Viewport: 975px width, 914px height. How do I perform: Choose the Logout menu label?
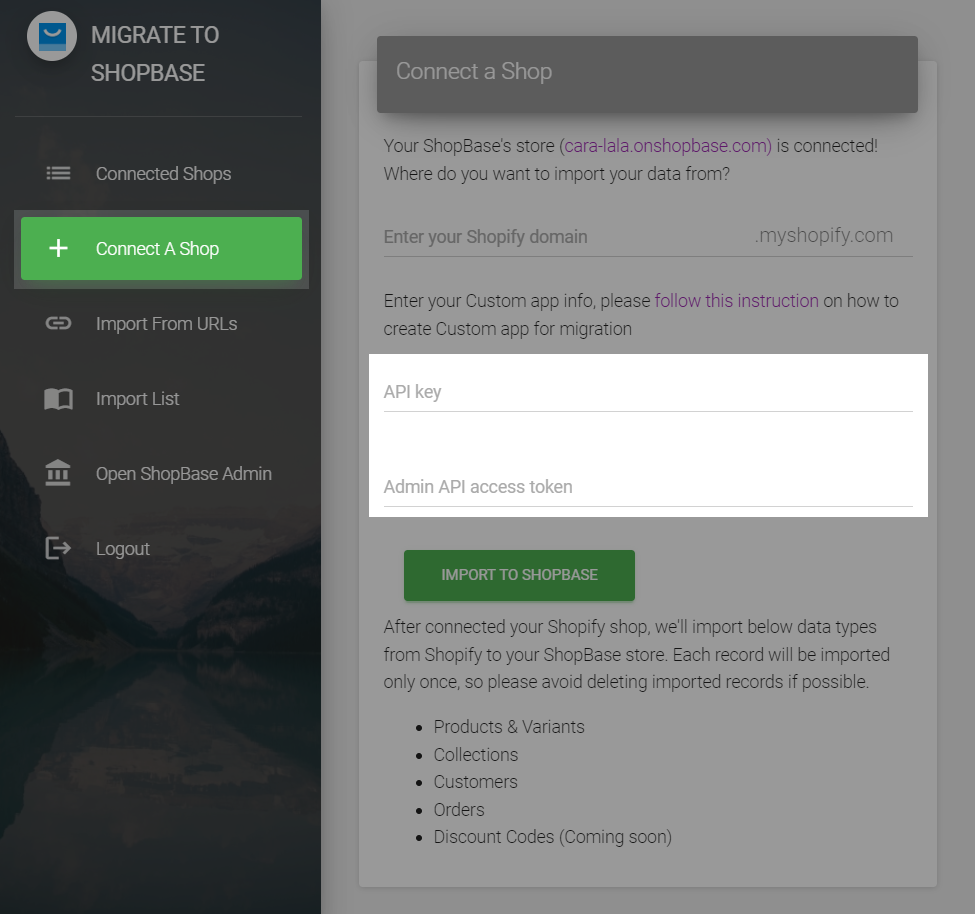tap(123, 549)
